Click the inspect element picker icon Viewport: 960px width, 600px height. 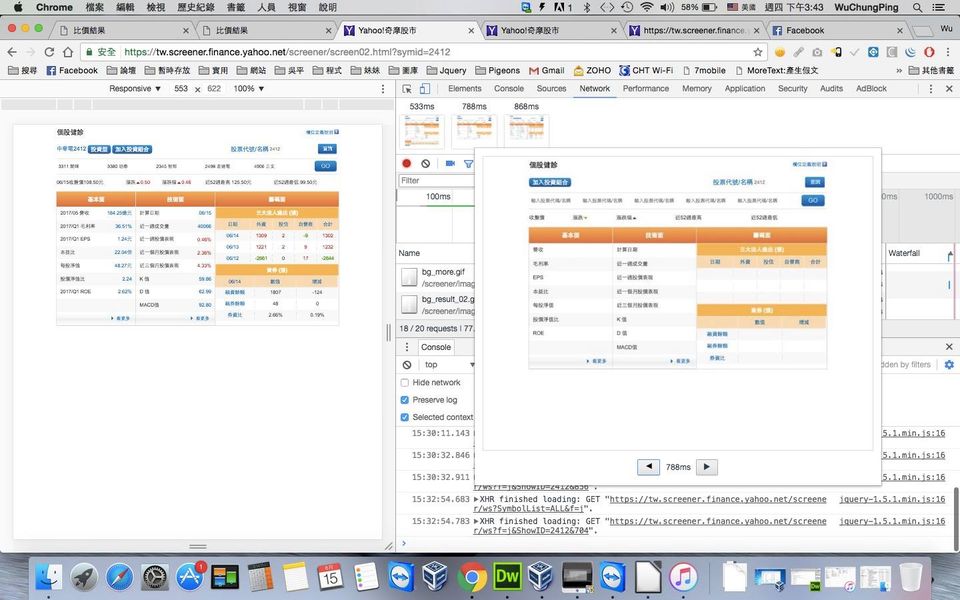[x=408, y=88]
